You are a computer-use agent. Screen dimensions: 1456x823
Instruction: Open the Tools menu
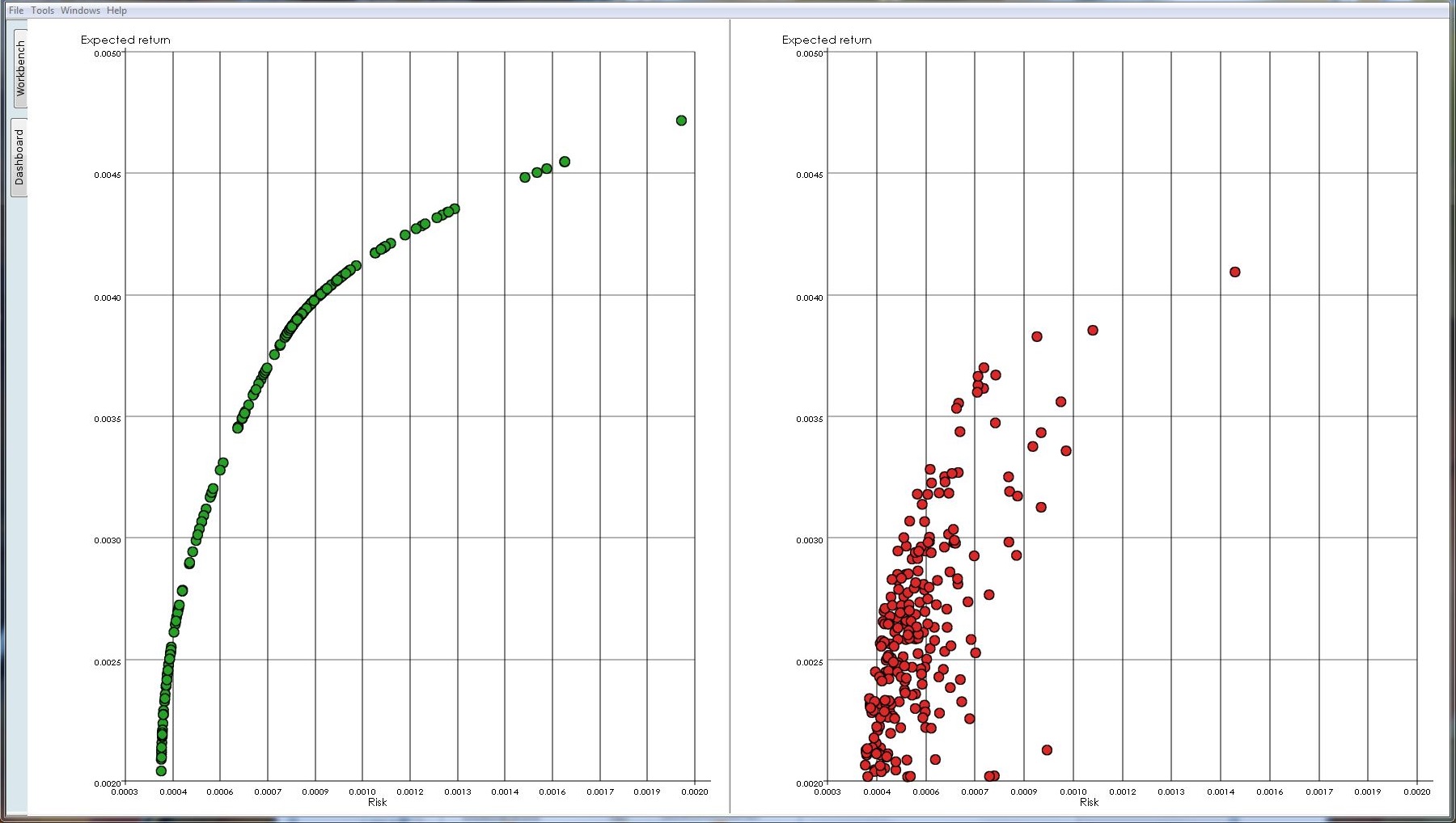(43, 11)
